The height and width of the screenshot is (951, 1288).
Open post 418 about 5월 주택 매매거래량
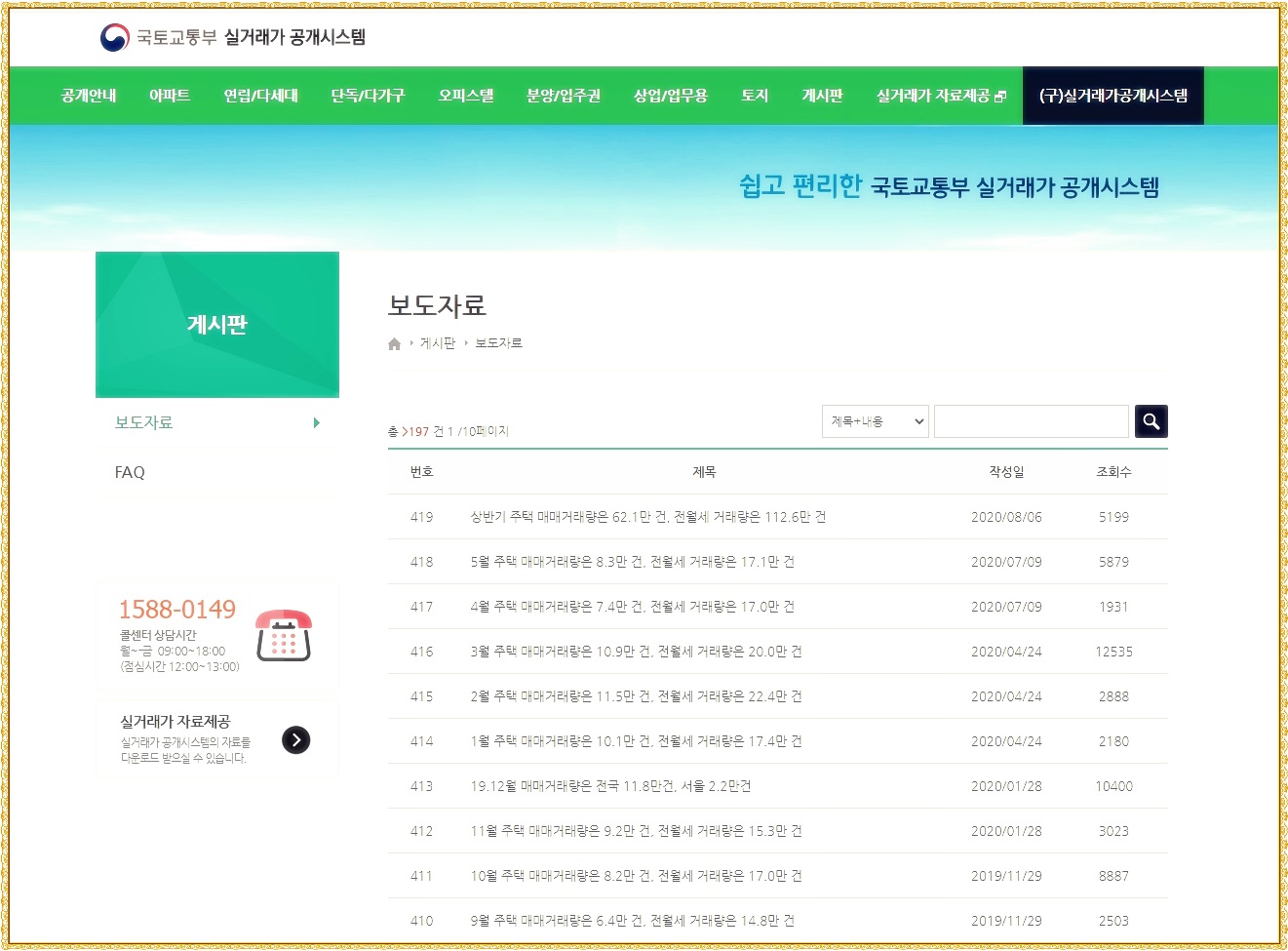pyautogui.click(x=633, y=562)
